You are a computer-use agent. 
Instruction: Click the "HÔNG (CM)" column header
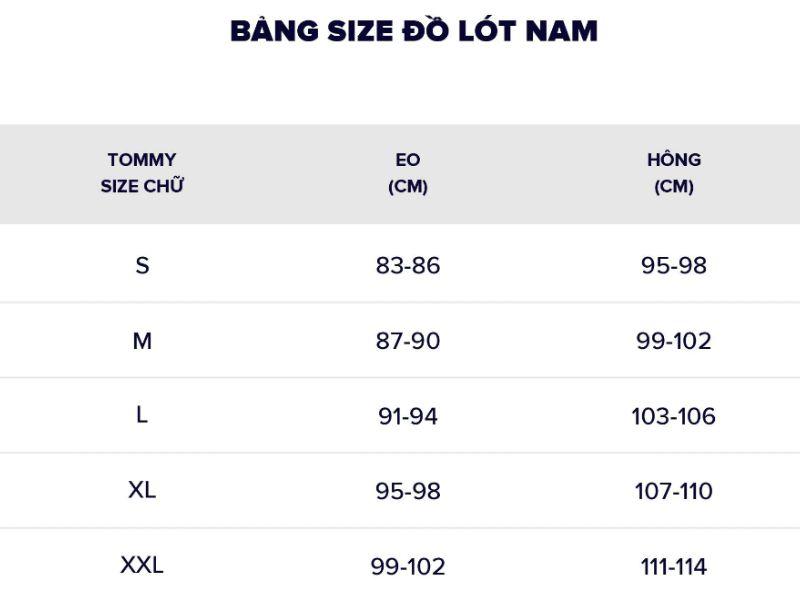(x=674, y=173)
